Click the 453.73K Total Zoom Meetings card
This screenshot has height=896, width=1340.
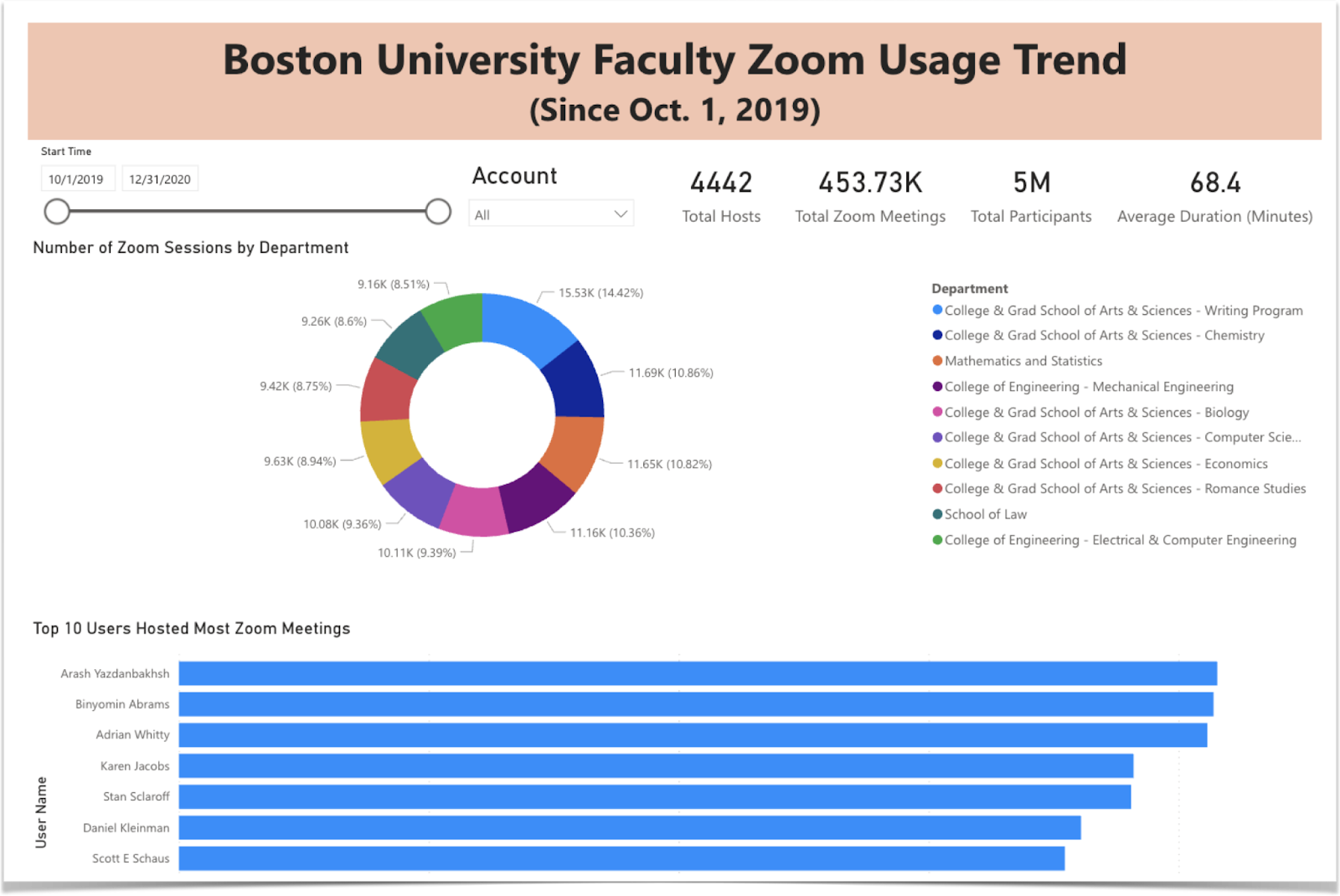point(870,198)
